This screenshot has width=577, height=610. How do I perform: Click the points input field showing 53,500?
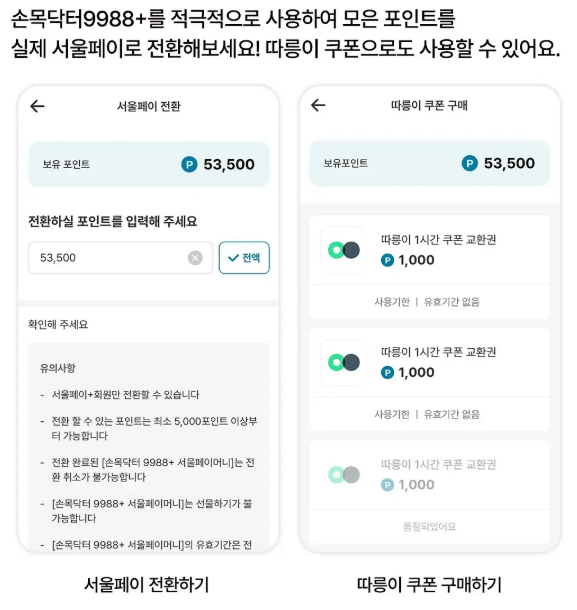click(121, 258)
